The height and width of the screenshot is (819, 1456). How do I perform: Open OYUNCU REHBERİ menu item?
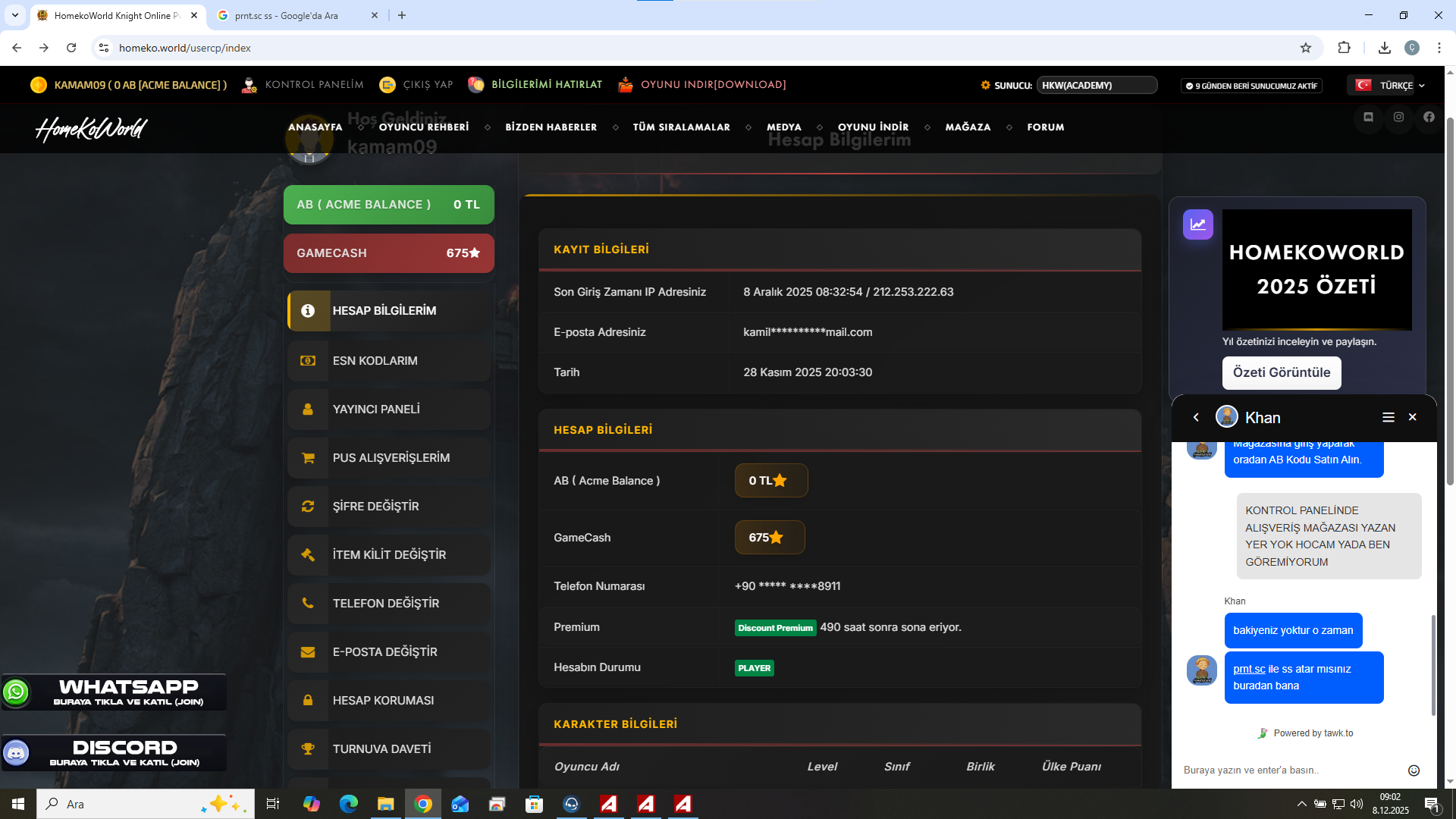[x=424, y=127]
